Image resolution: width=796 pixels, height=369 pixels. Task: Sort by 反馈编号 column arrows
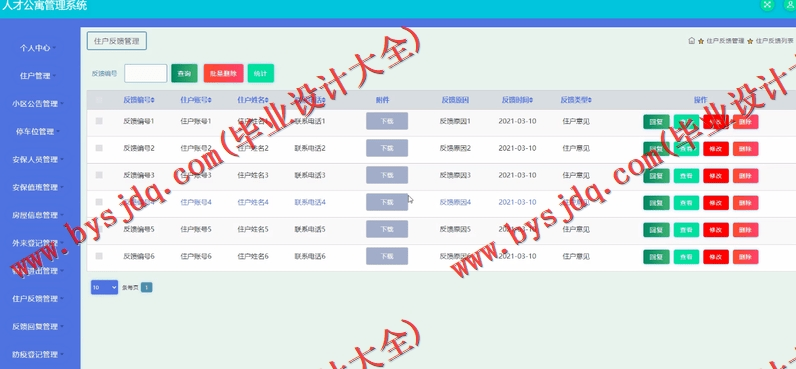153,100
